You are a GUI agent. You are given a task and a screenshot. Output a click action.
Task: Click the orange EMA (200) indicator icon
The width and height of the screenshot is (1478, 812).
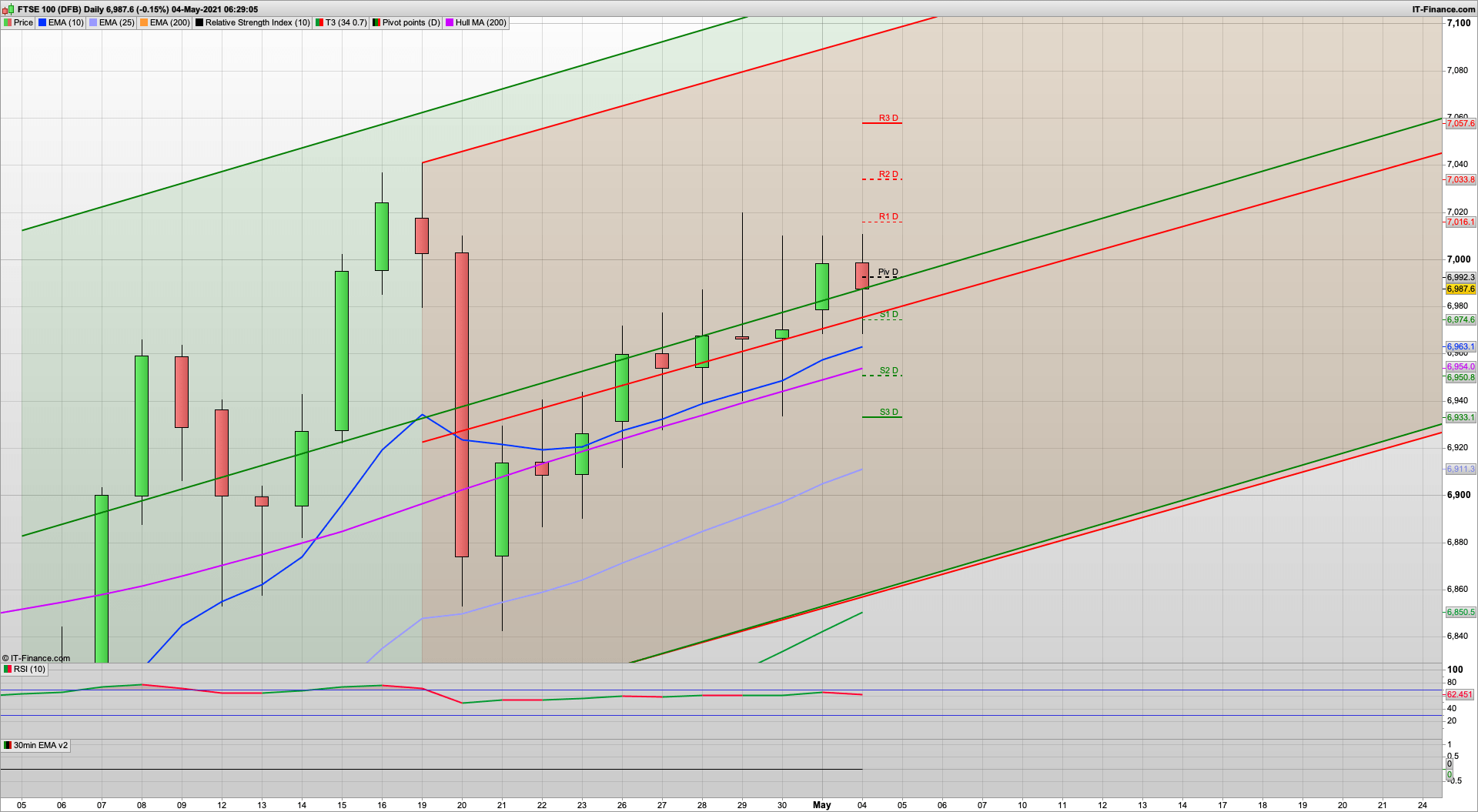pyautogui.click(x=144, y=22)
